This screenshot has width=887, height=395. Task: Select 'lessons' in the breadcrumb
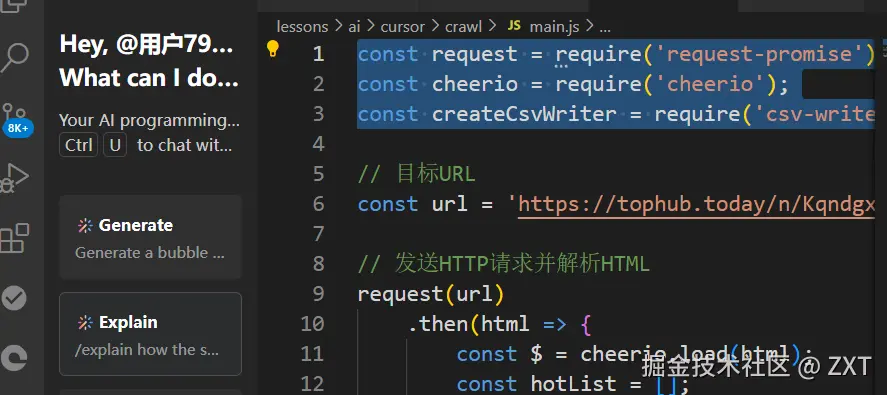[302, 27]
